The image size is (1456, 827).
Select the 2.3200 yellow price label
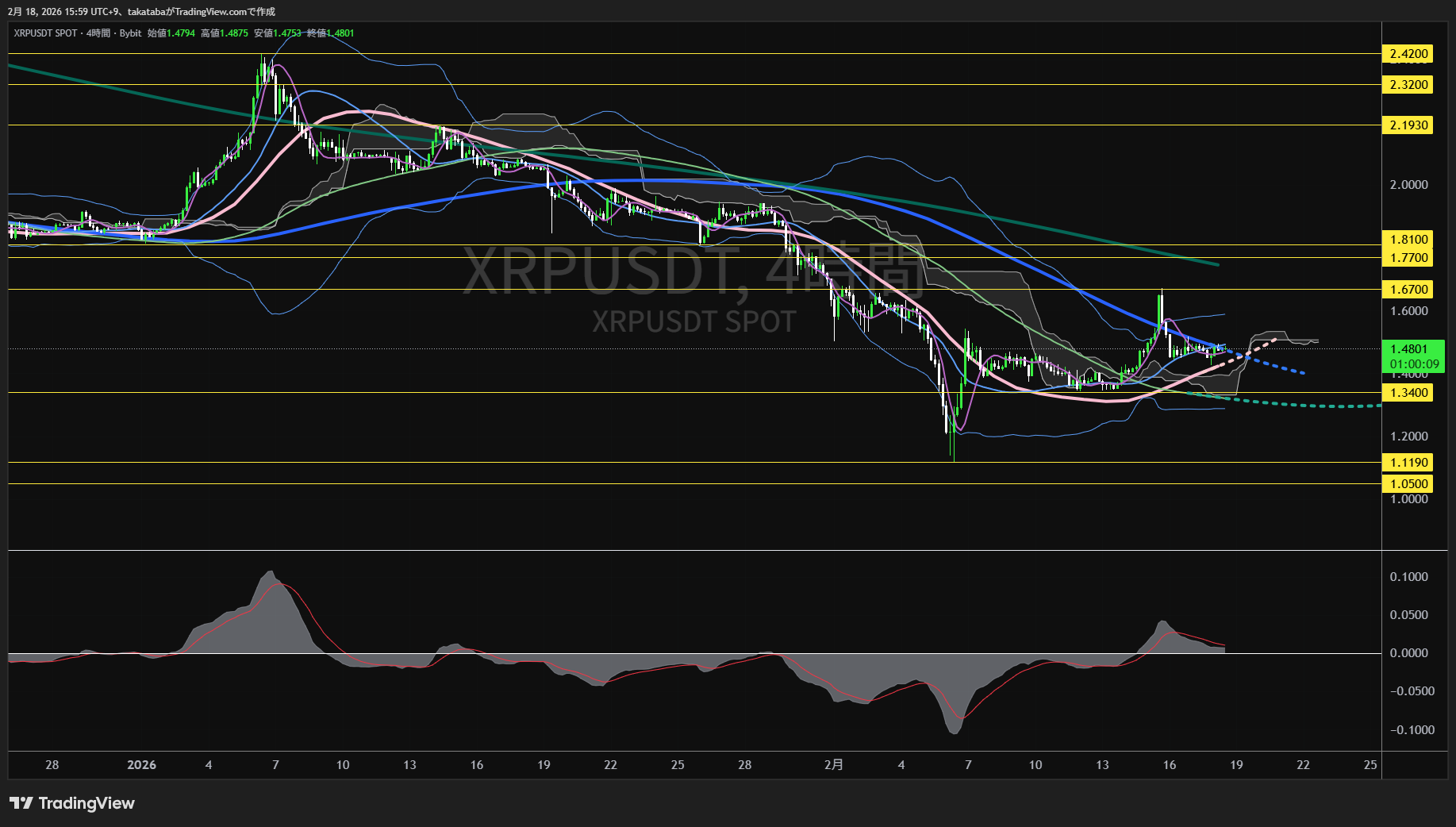(1408, 85)
